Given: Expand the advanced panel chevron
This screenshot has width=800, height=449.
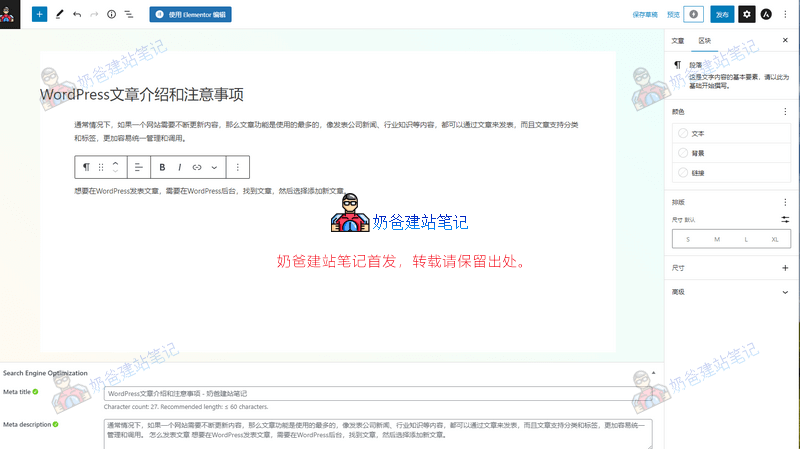Looking at the screenshot, I should (x=785, y=292).
